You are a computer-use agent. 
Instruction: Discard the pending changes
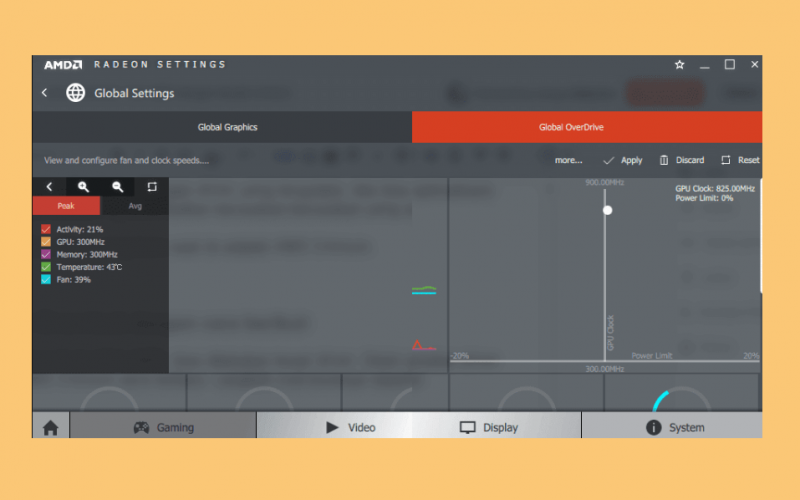(x=682, y=160)
